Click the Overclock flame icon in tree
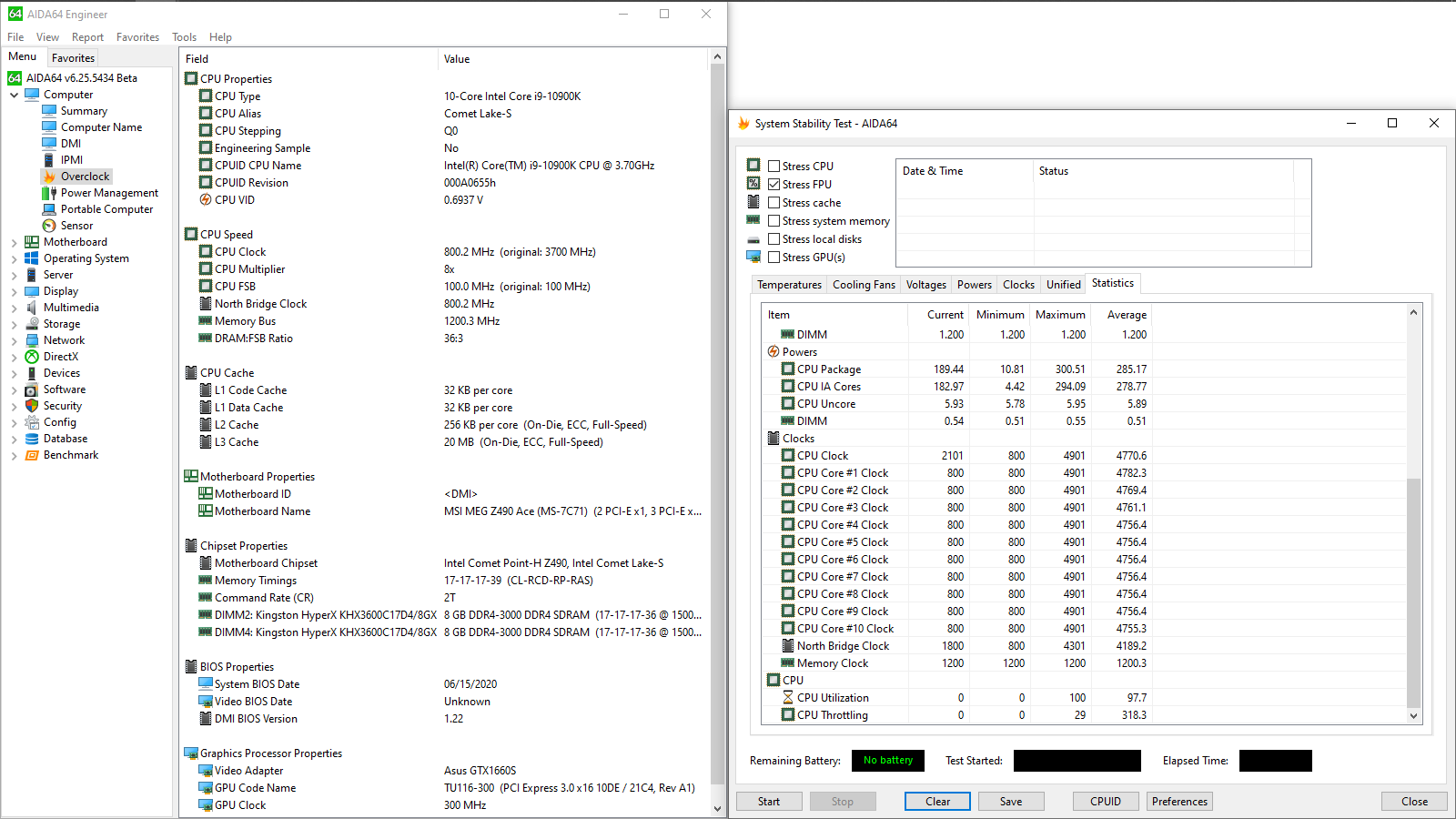Screen dimensions: 1456x819 [x=49, y=177]
